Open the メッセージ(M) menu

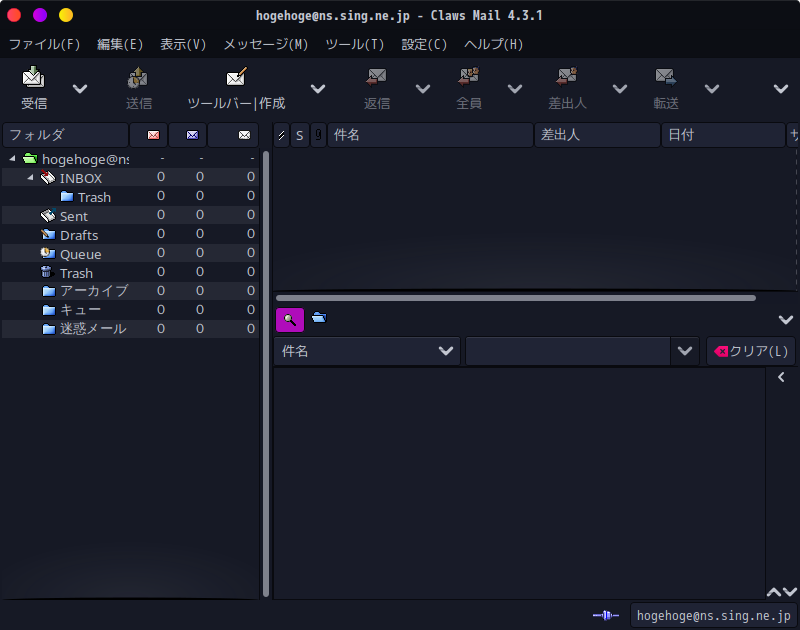(266, 44)
